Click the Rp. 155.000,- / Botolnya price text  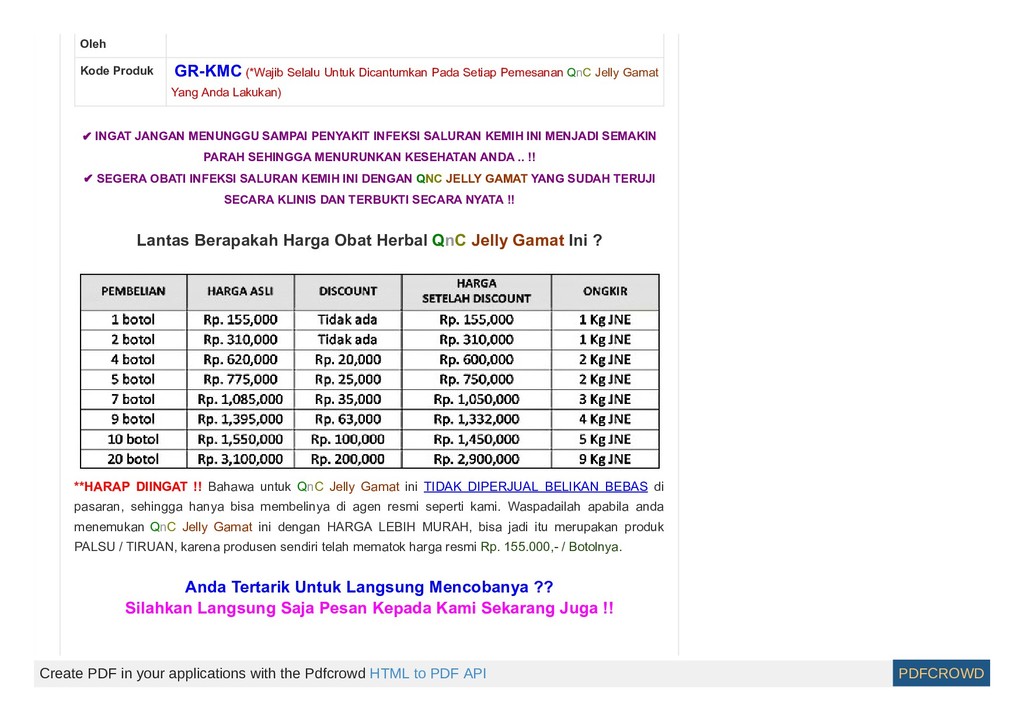[x=551, y=547]
